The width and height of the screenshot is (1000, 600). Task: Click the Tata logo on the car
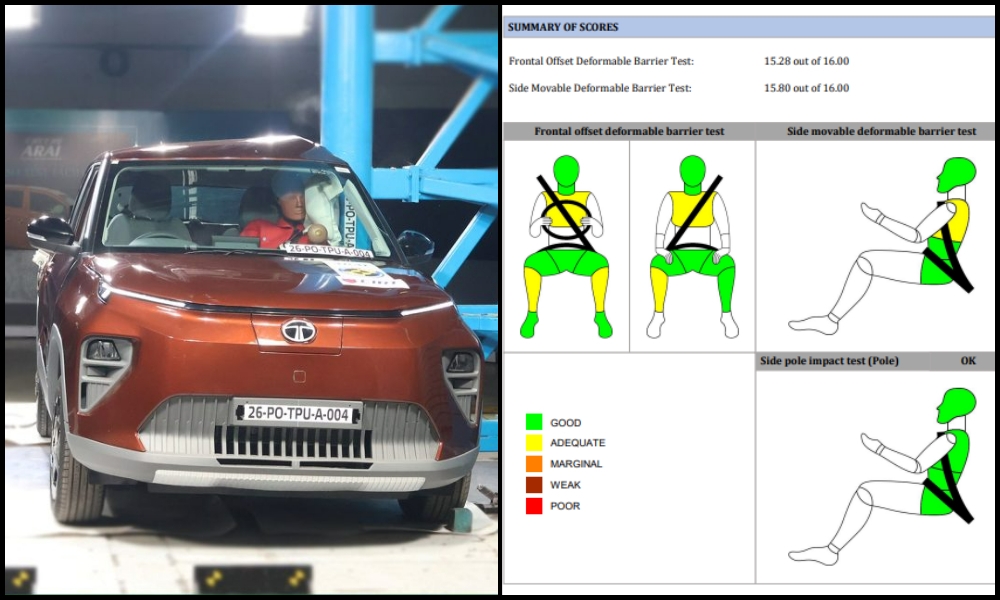298,330
